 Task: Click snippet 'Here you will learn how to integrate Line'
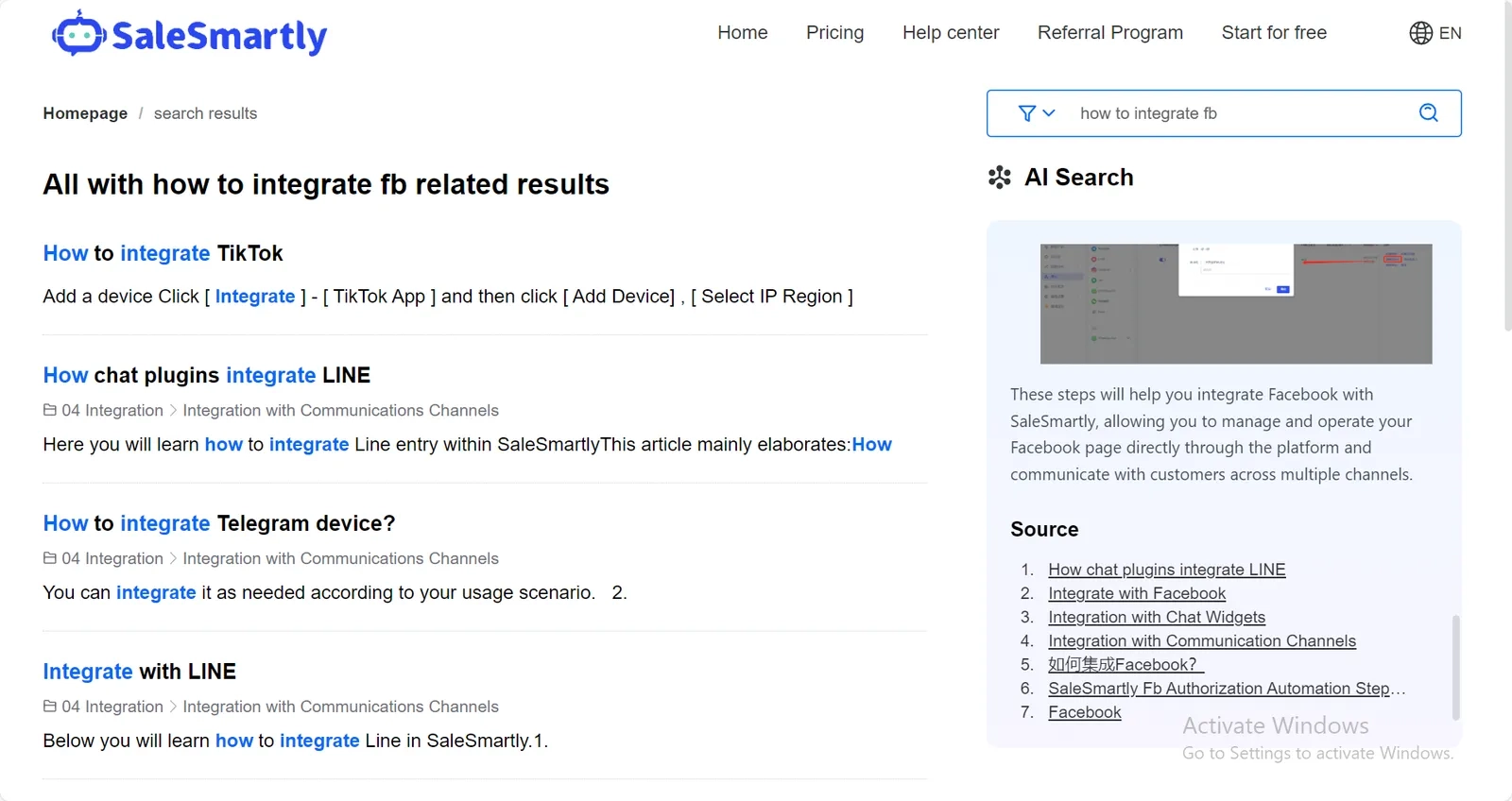467,444
